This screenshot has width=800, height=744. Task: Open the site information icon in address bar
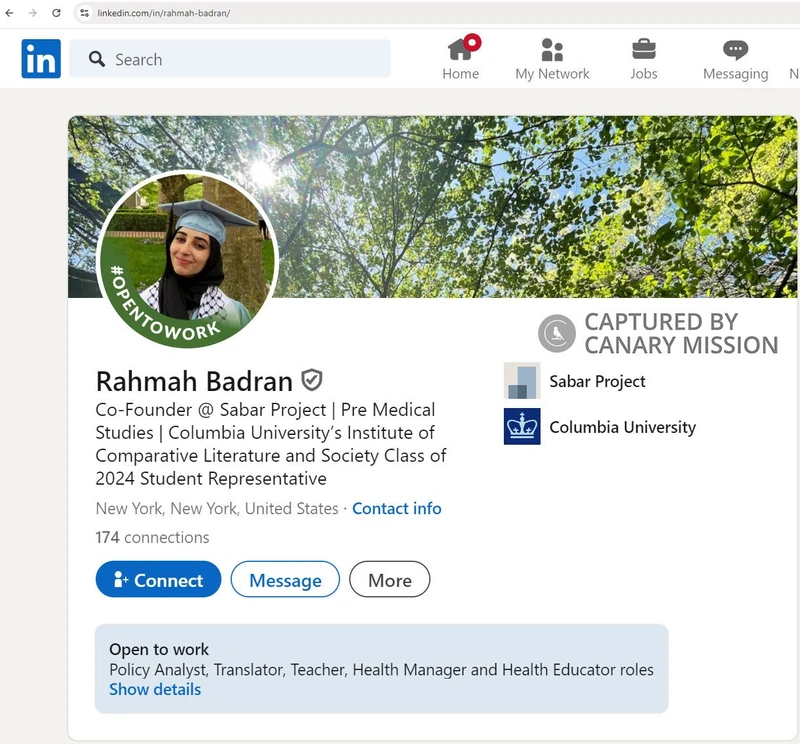(x=85, y=15)
